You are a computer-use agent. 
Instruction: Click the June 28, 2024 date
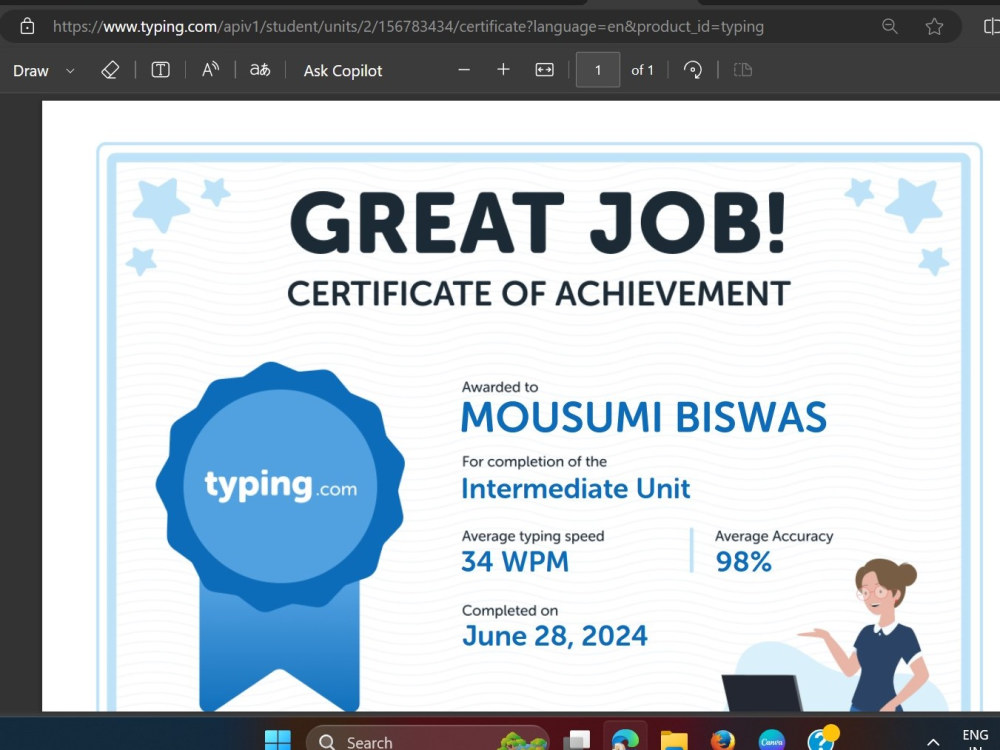(554, 636)
